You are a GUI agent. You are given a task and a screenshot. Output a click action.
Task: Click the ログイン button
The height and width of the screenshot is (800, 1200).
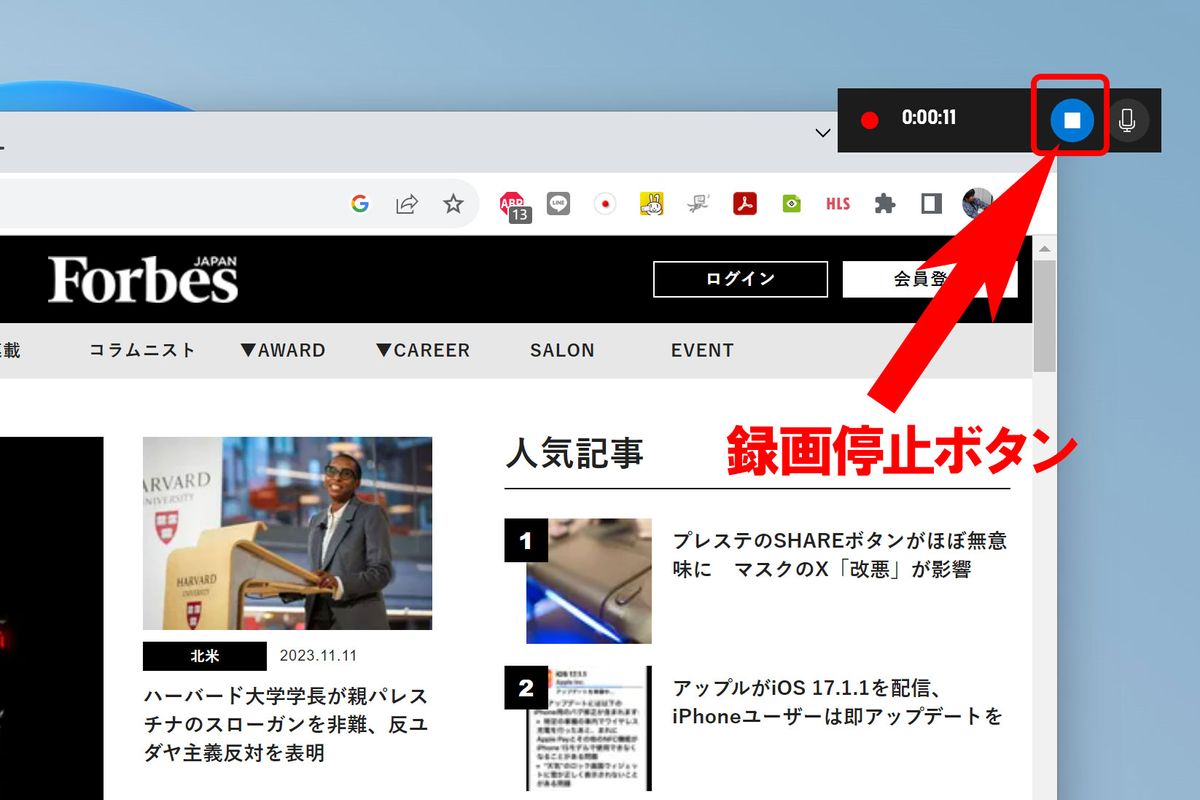click(x=740, y=279)
